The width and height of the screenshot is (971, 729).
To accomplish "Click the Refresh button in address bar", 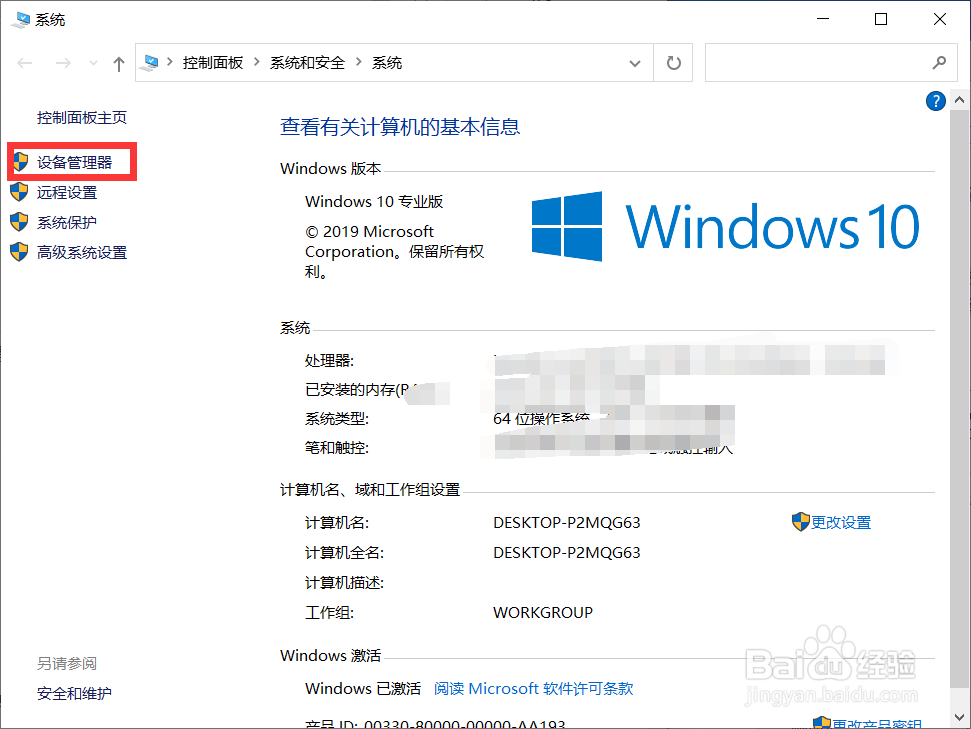I will pyautogui.click(x=673, y=63).
